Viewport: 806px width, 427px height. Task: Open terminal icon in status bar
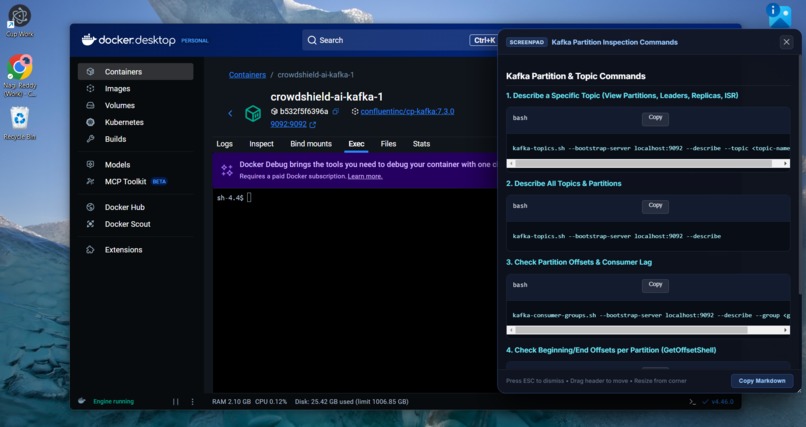click(692, 402)
